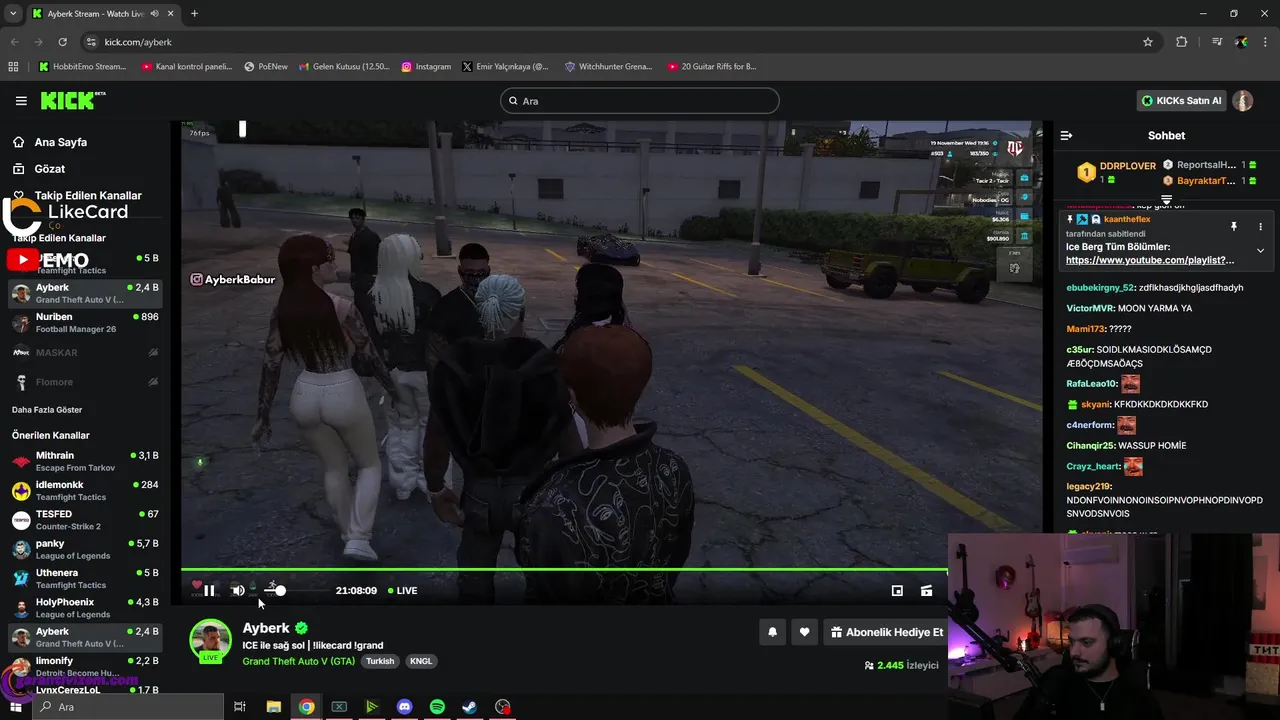Open Grand Theft Auto V (GTA) category link
The image size is (1280, 720).
[x=298, y=661]
